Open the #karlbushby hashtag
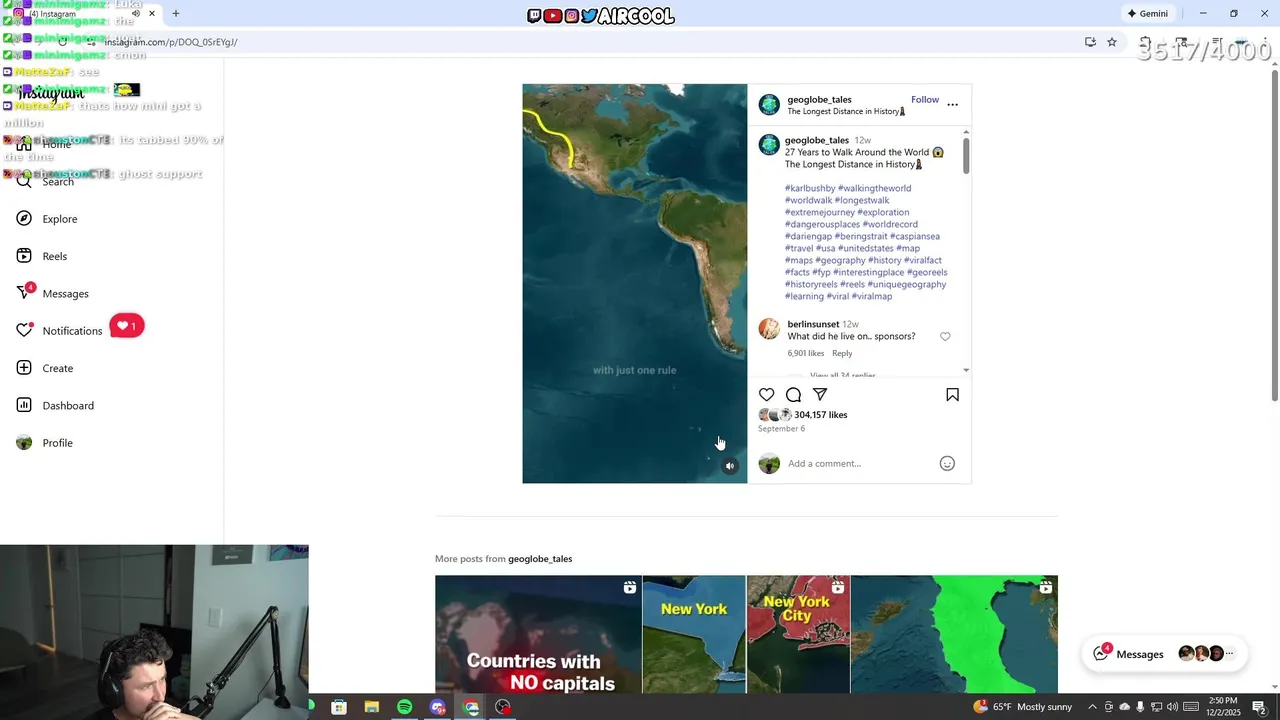 pos(810,188)
